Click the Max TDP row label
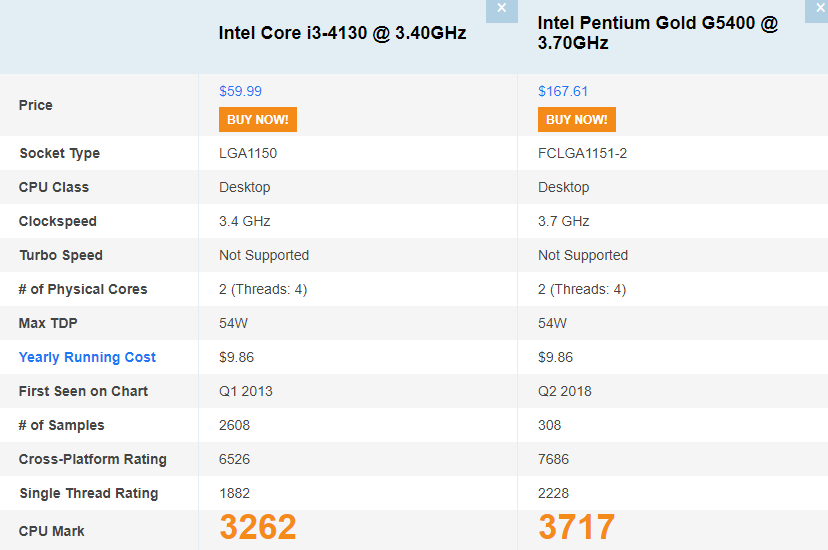 click(50, 323)
